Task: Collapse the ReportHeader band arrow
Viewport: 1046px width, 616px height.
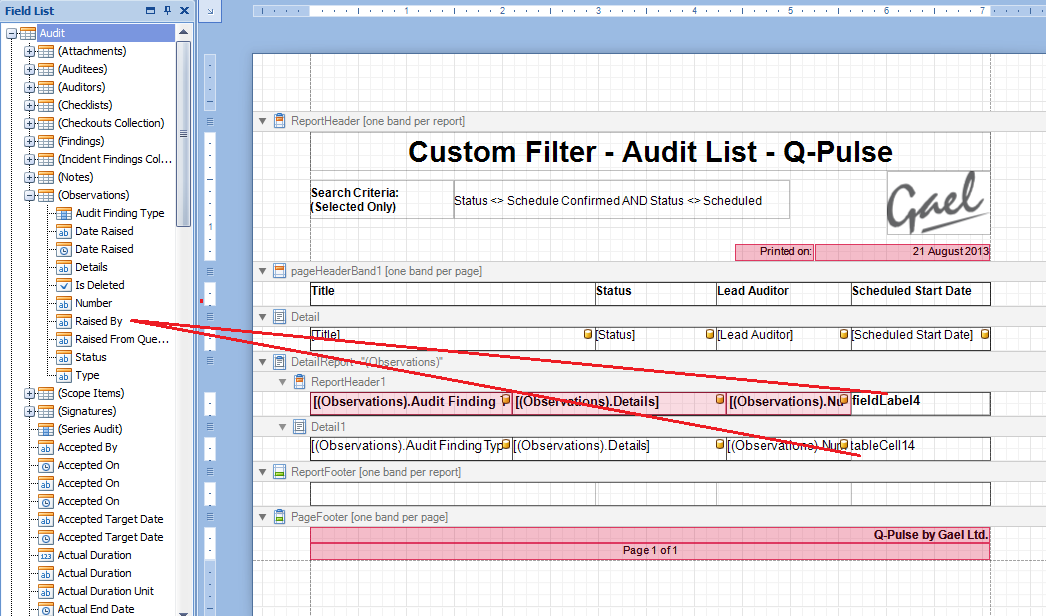Action: 263,121
